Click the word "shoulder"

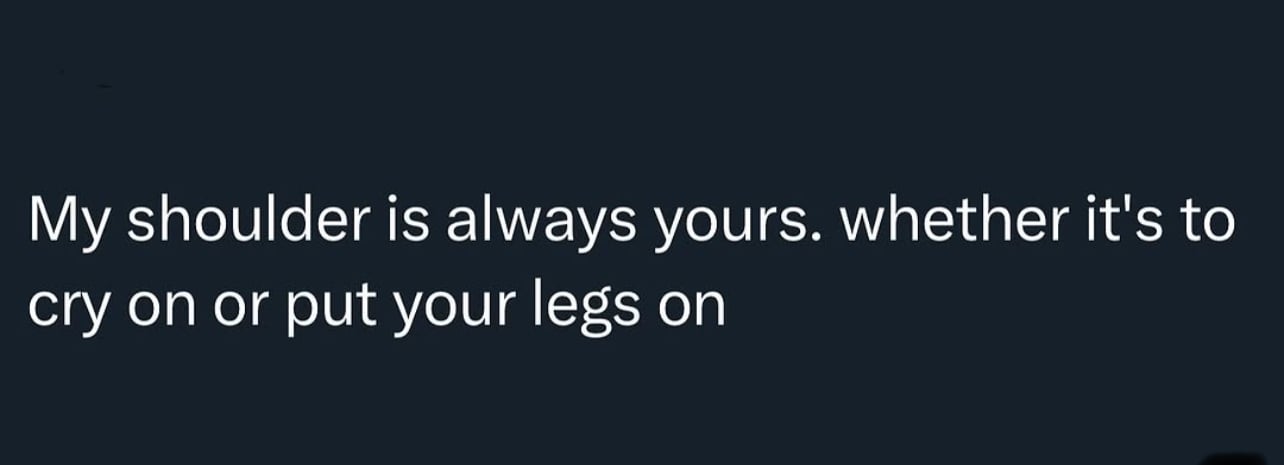[x=248, y=221]
